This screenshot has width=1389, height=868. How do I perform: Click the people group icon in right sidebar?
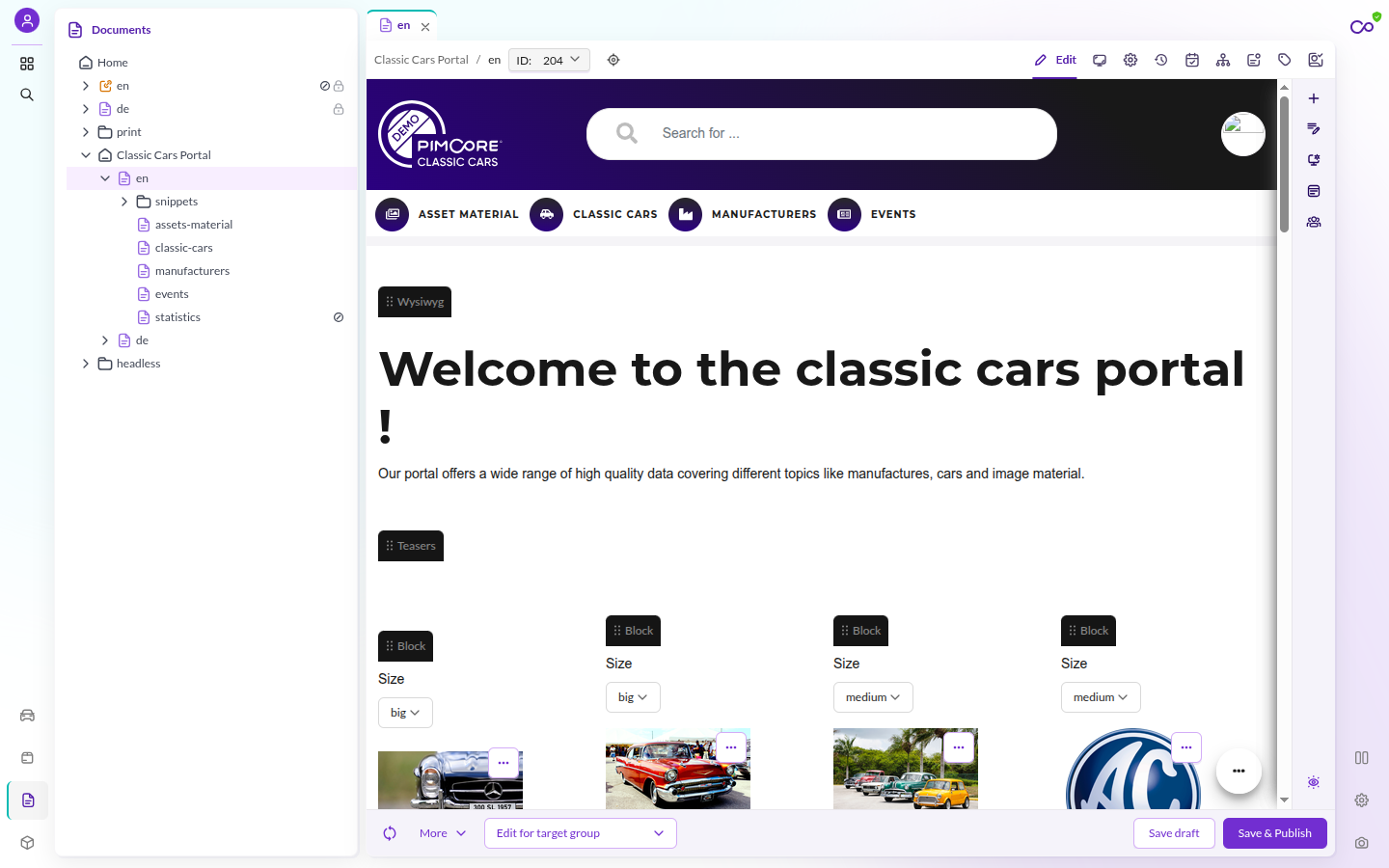[1314, 222]
